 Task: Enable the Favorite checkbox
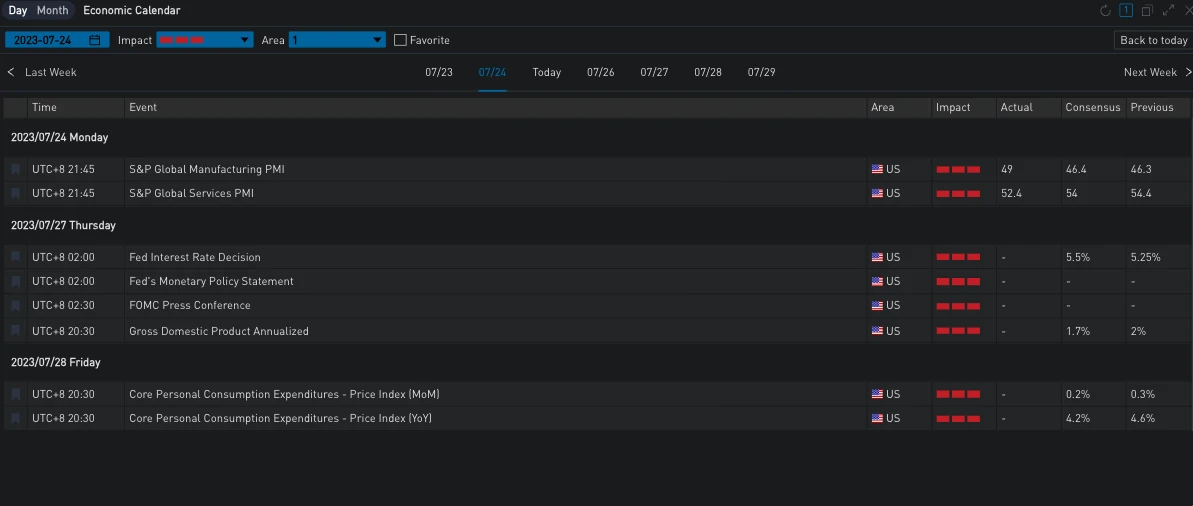pos(401,40)
